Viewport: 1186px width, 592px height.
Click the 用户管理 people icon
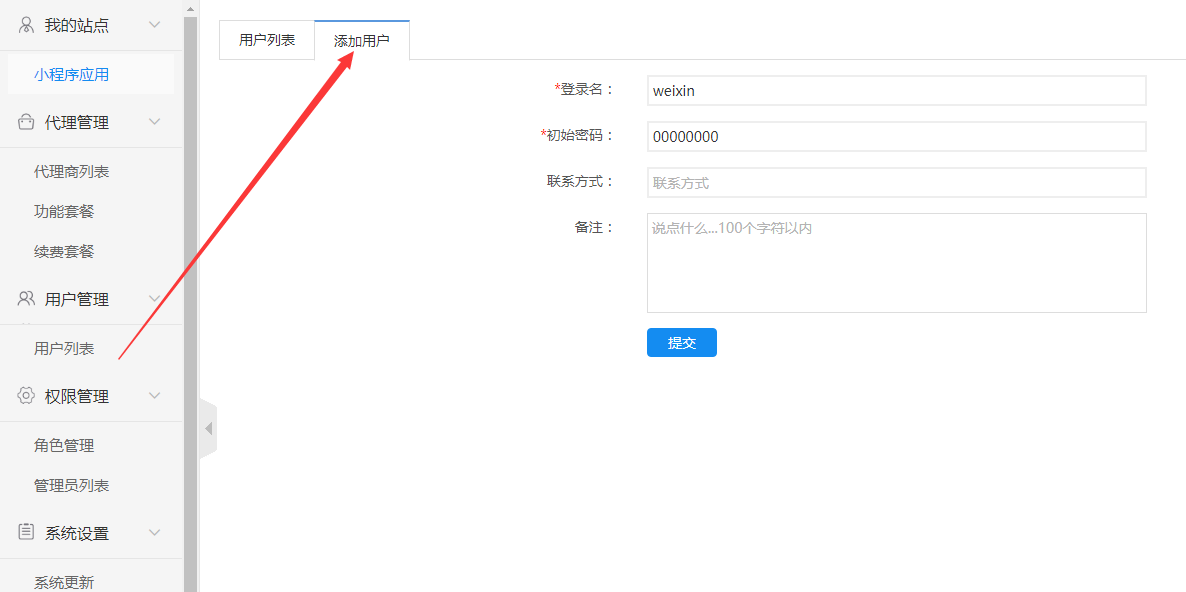26,299
